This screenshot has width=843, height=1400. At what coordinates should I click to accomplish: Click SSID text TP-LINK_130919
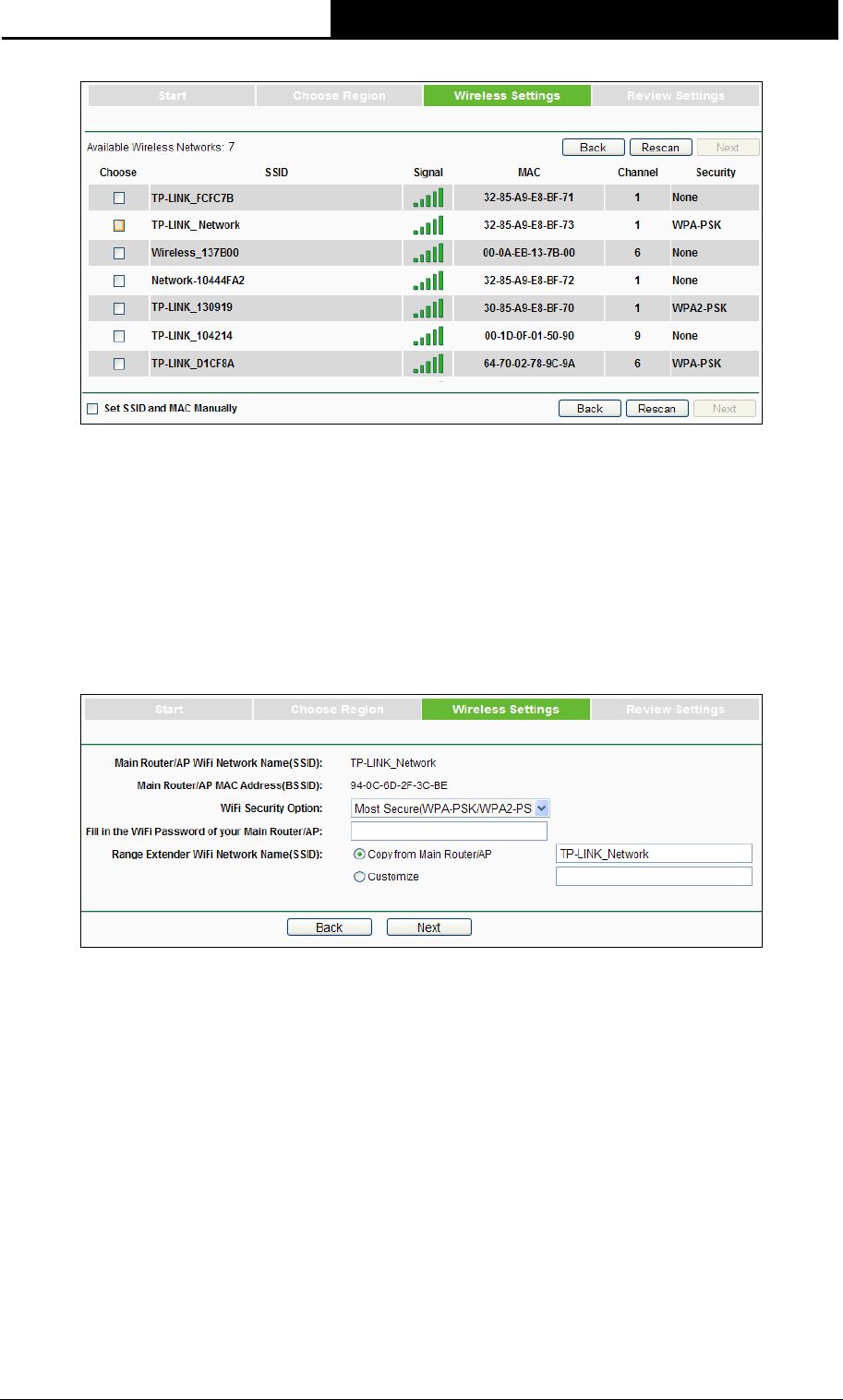(x=192, y=308)
